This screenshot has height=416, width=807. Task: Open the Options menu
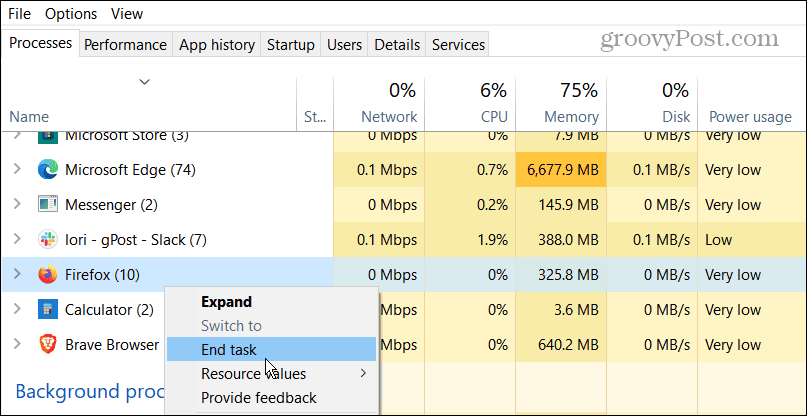click(73, 13)
